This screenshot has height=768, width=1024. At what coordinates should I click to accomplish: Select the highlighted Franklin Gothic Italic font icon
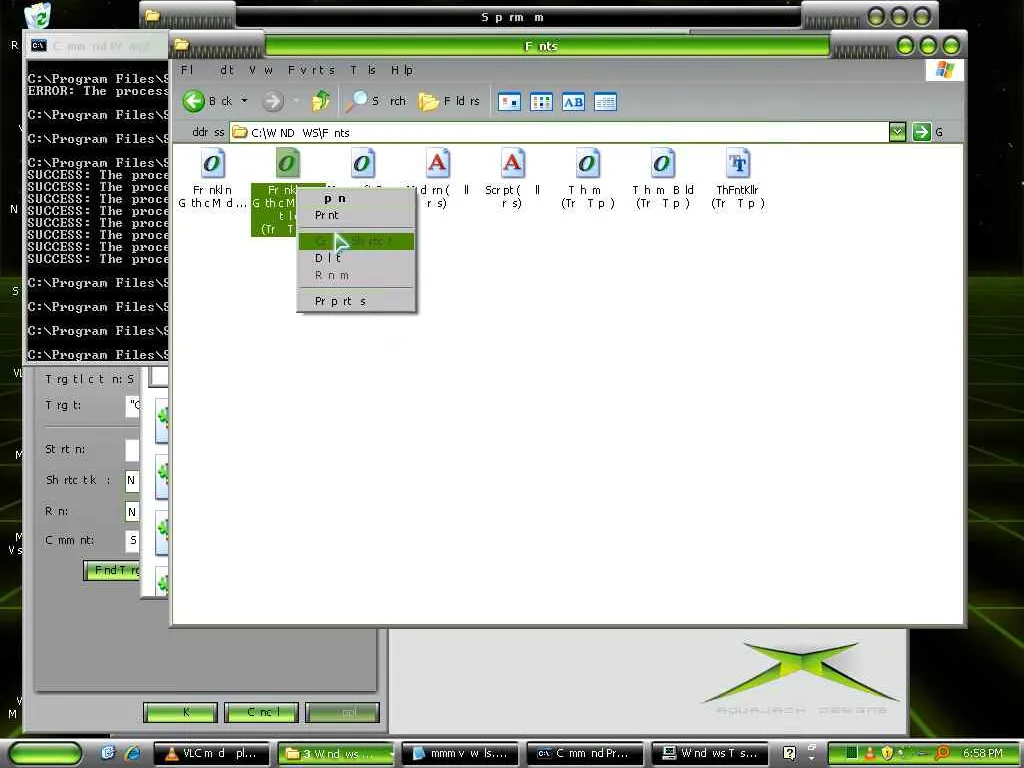[x=287, y=163]
